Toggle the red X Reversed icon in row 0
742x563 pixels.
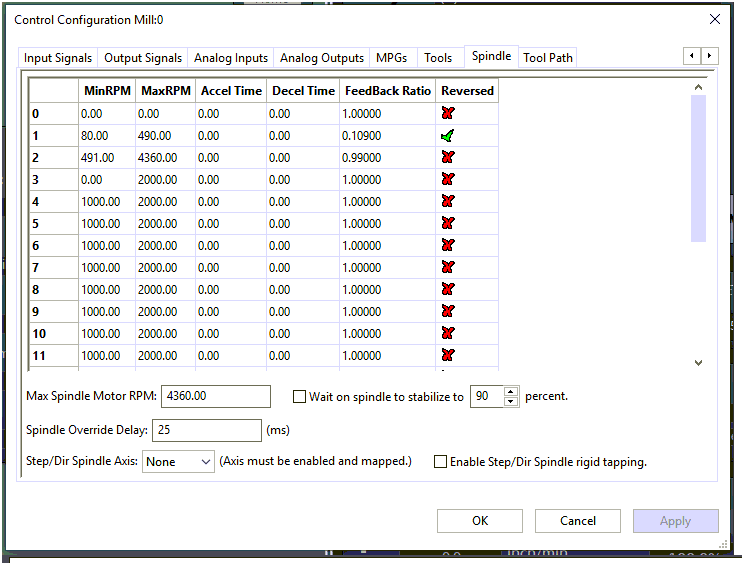[447, 113]
